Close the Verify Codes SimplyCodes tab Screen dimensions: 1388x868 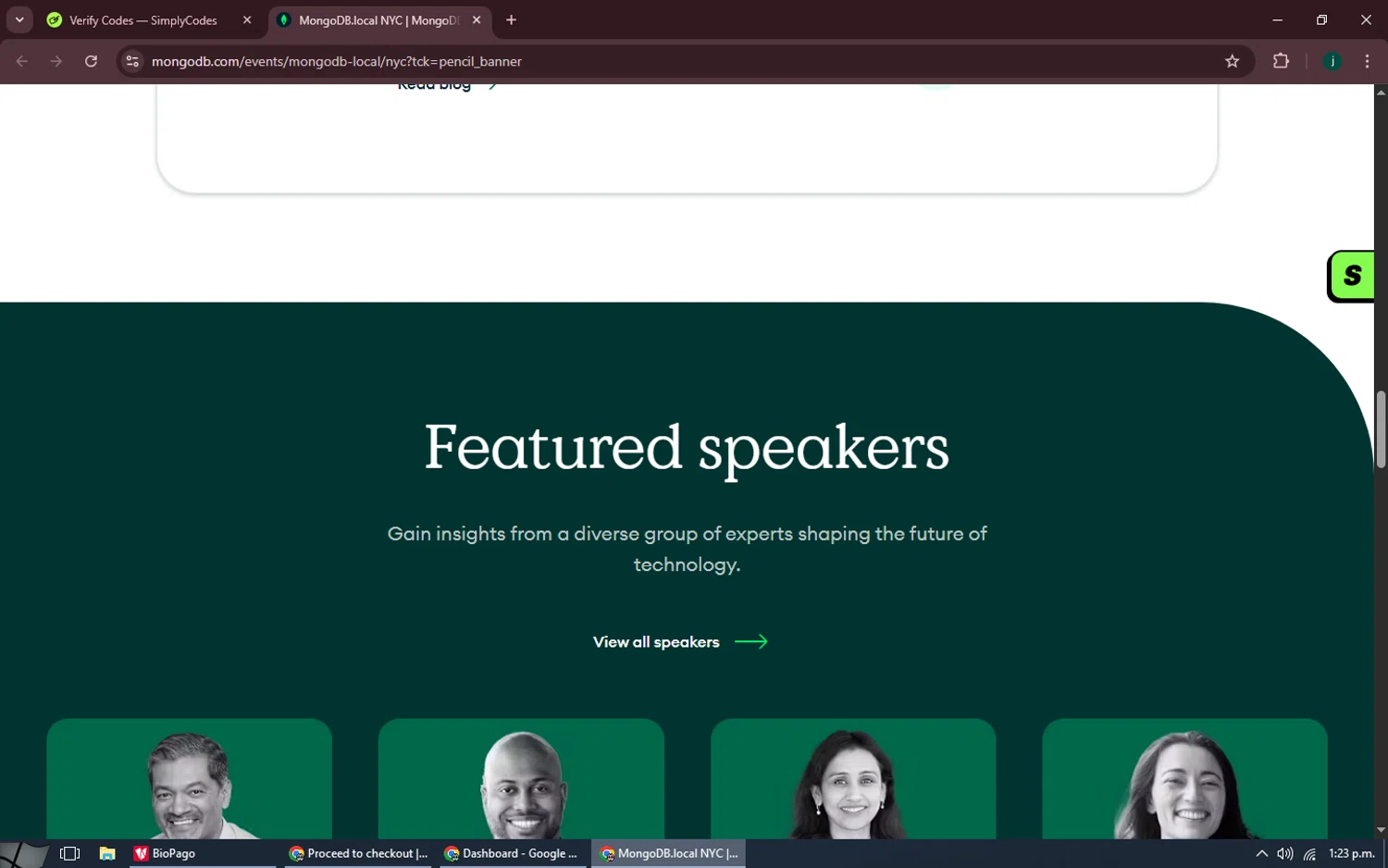click(x=247, y=20)
